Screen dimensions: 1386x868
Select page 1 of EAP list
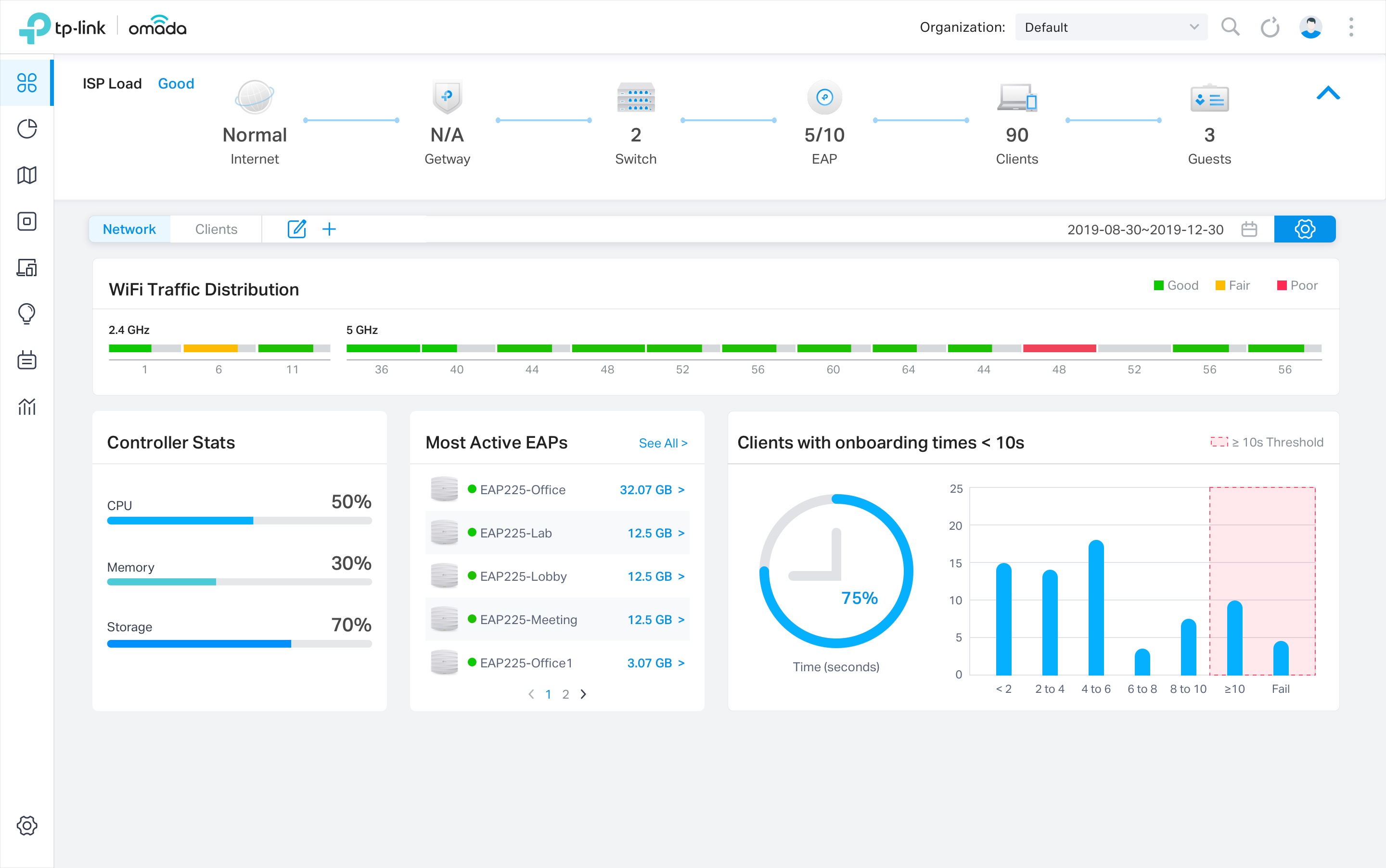pyautogui.click(x=548, y=695)
